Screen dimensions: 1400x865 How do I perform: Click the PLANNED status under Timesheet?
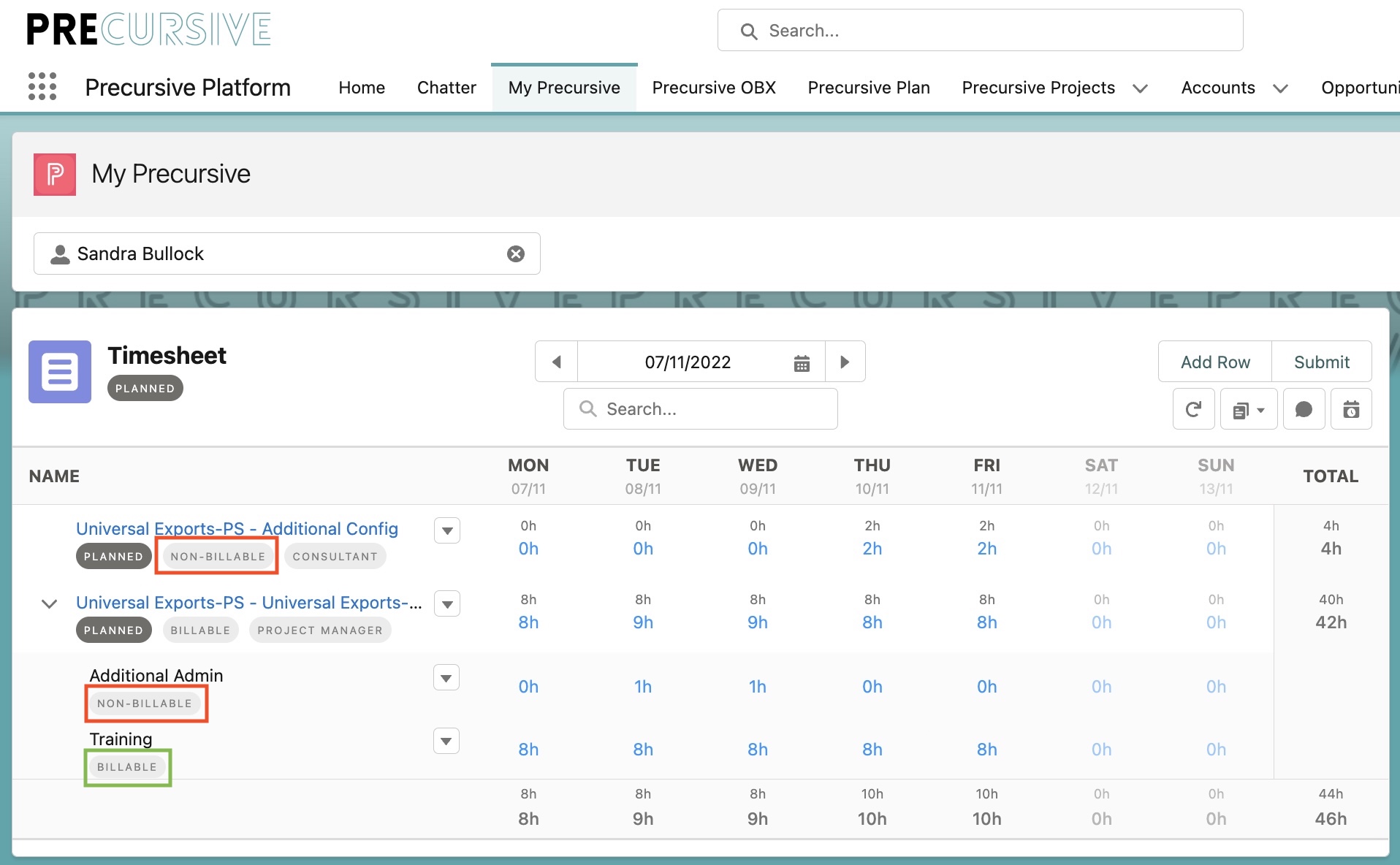[x=145, y=389]
